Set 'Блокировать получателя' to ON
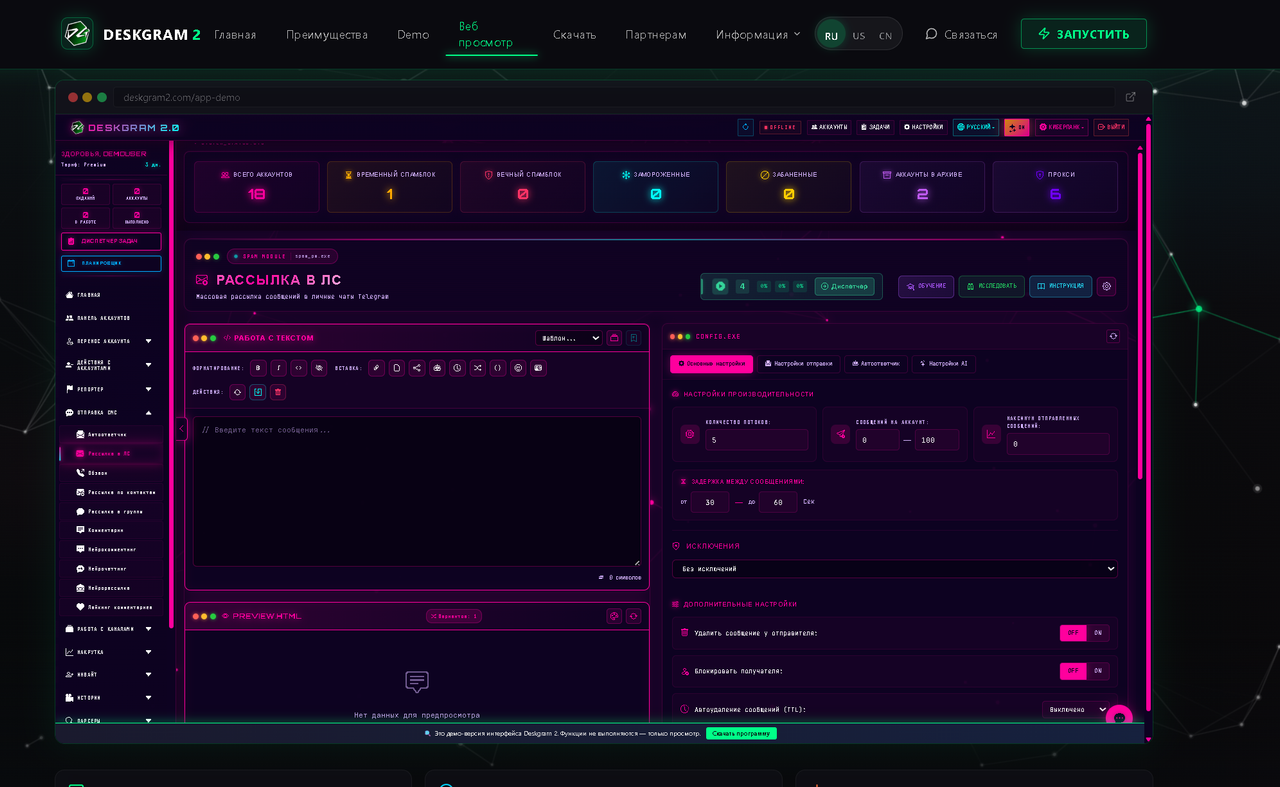 [1098, 671]
